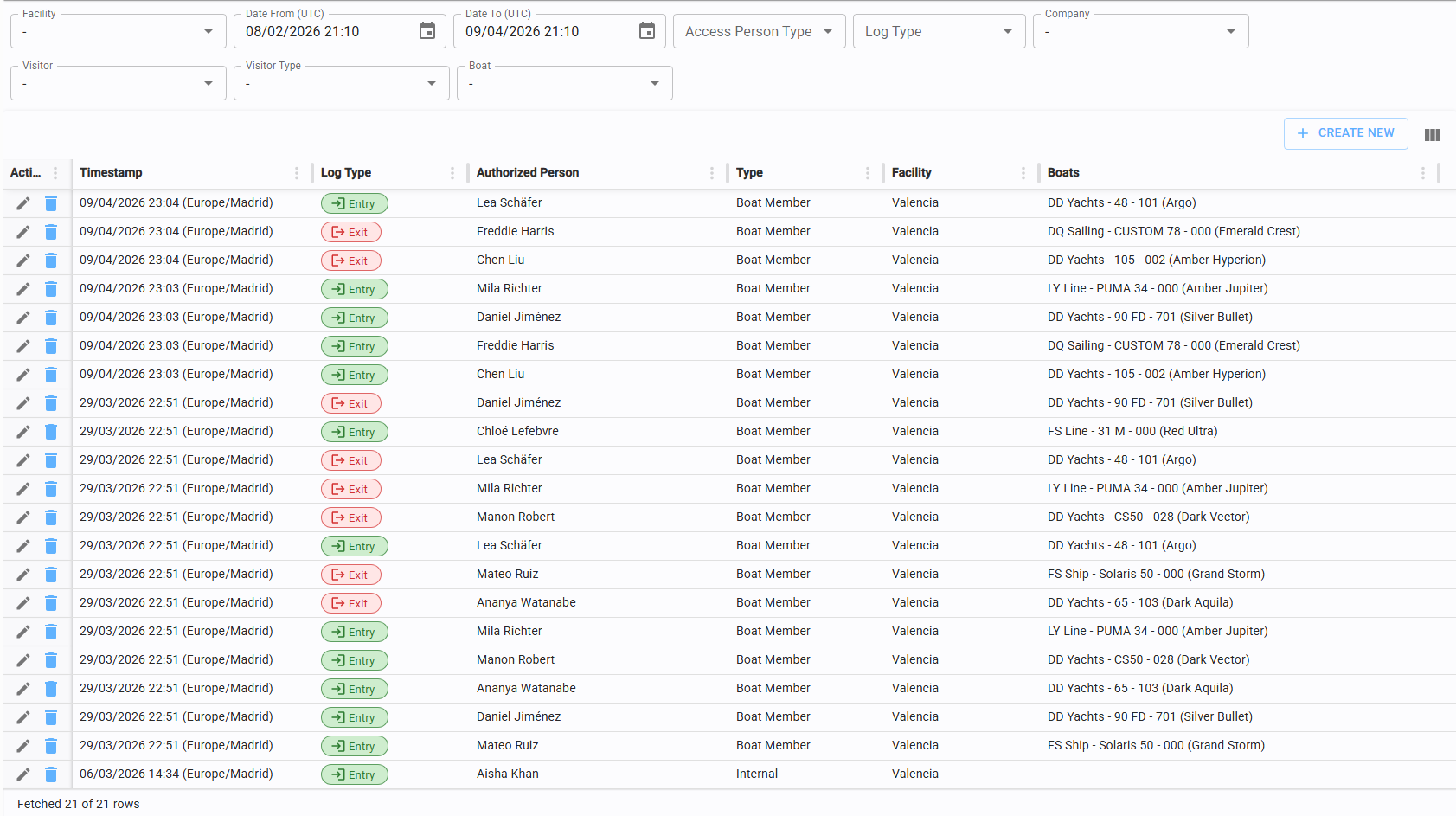
Task: Edit the Aisha Khan log entry
Action: click(x=23, y=774)
